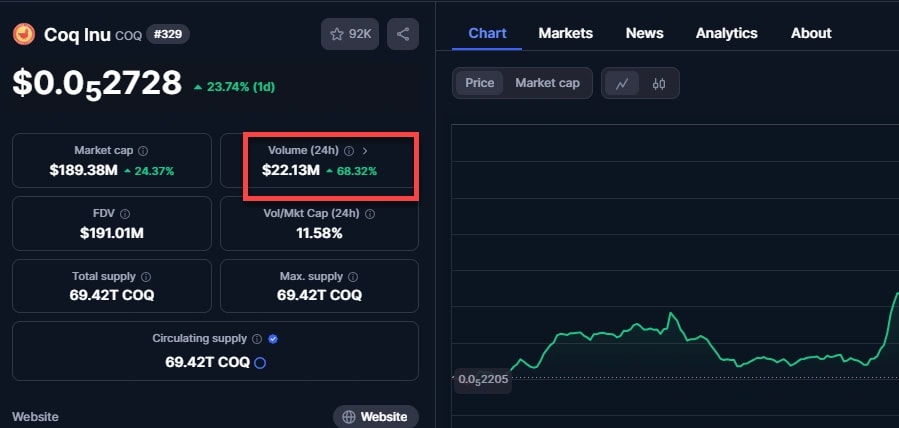The width and height of the screenshot is (899, 428).
Task: Click the Max. supply info icon
Action: (x=353, y=276)
